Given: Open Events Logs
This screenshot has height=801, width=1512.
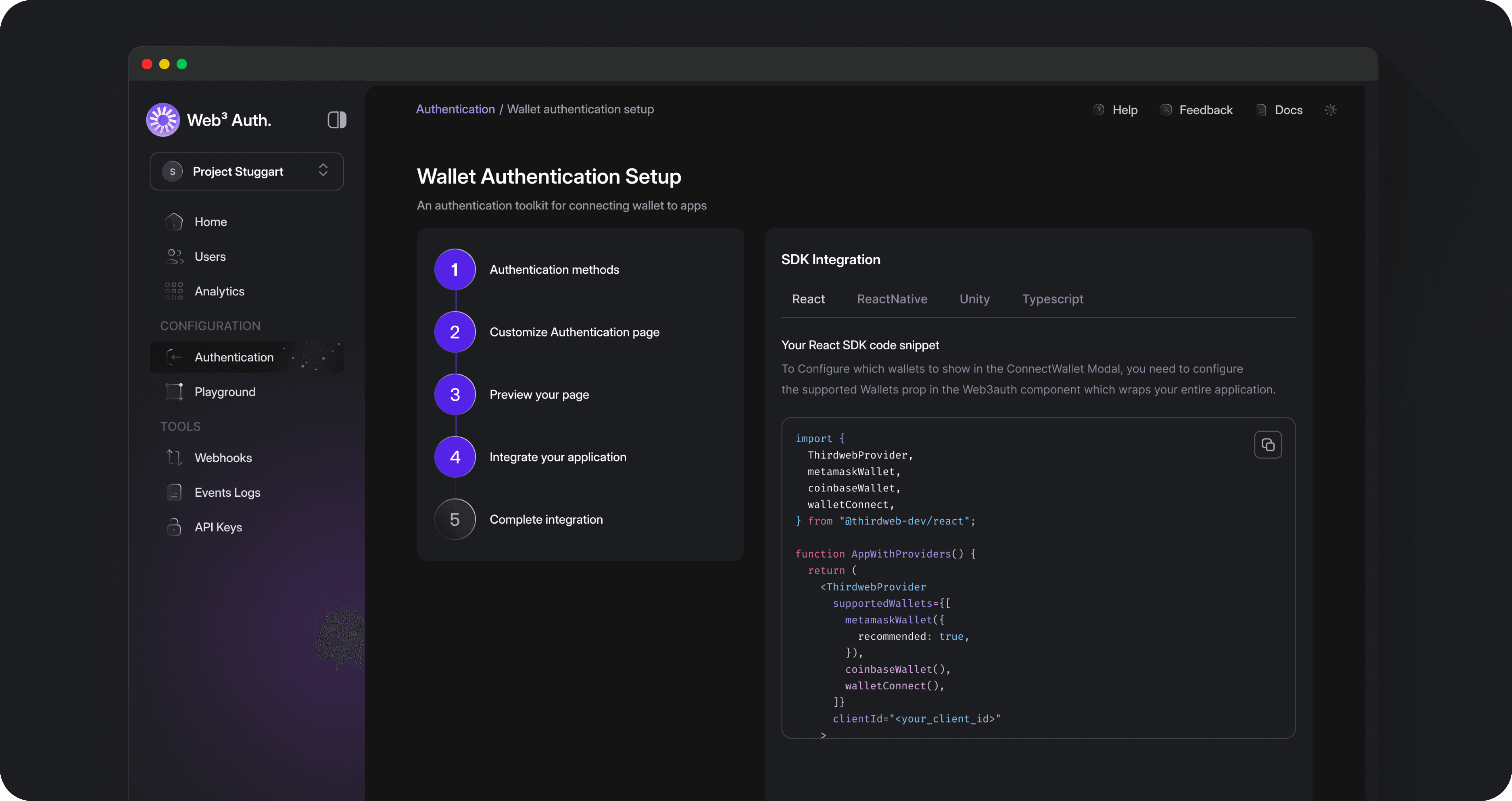Looking at the screenshot, I should 228,492.
